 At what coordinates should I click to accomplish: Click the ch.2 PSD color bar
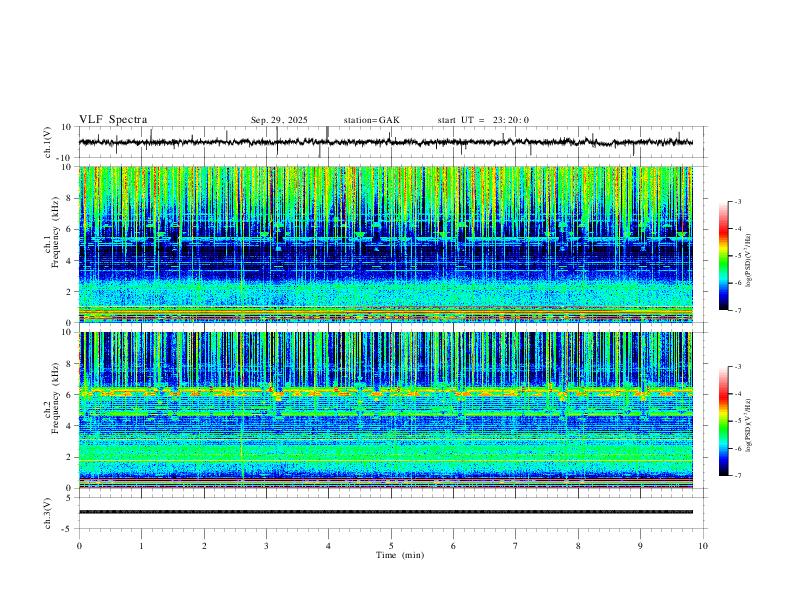(x=723, y=421)
